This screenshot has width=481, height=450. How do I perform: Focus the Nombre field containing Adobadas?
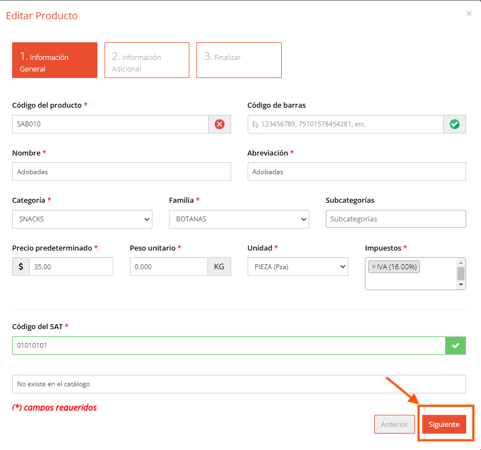[x=122, y=172]
